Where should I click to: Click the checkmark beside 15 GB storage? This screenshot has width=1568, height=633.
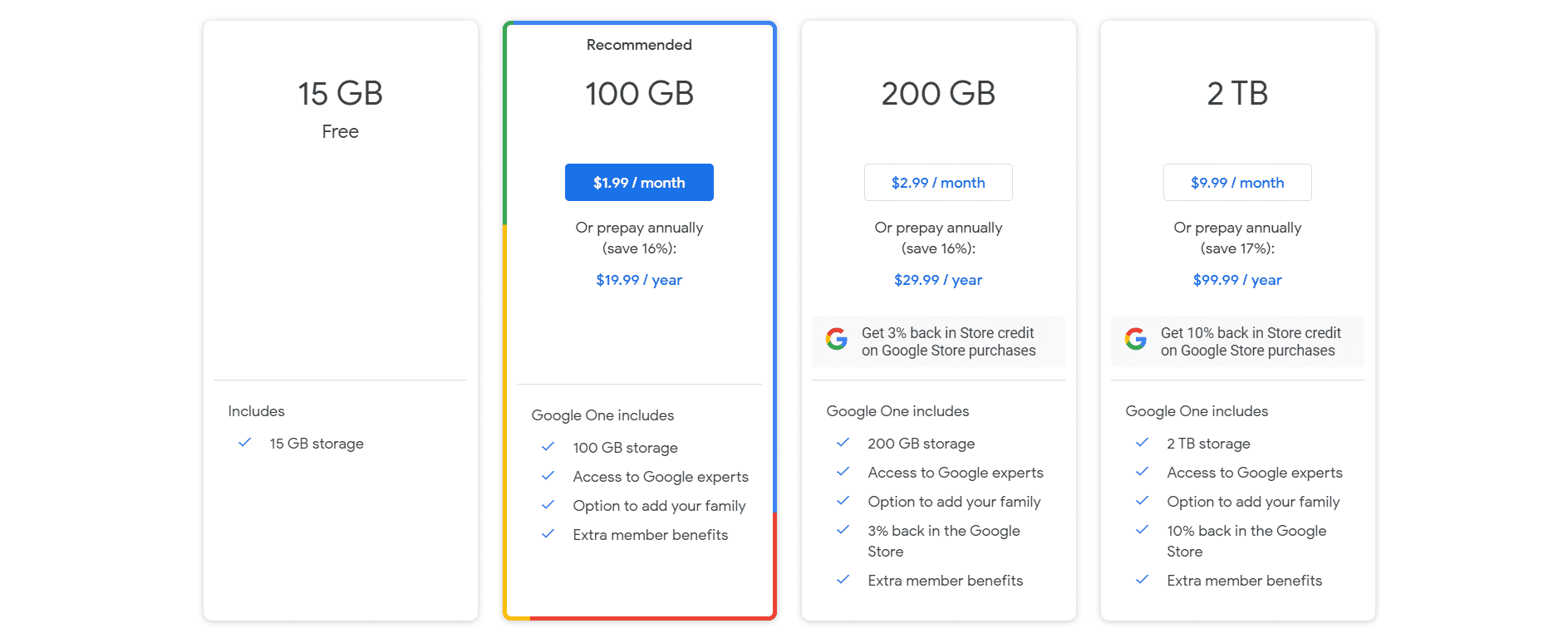click(245, 443)
